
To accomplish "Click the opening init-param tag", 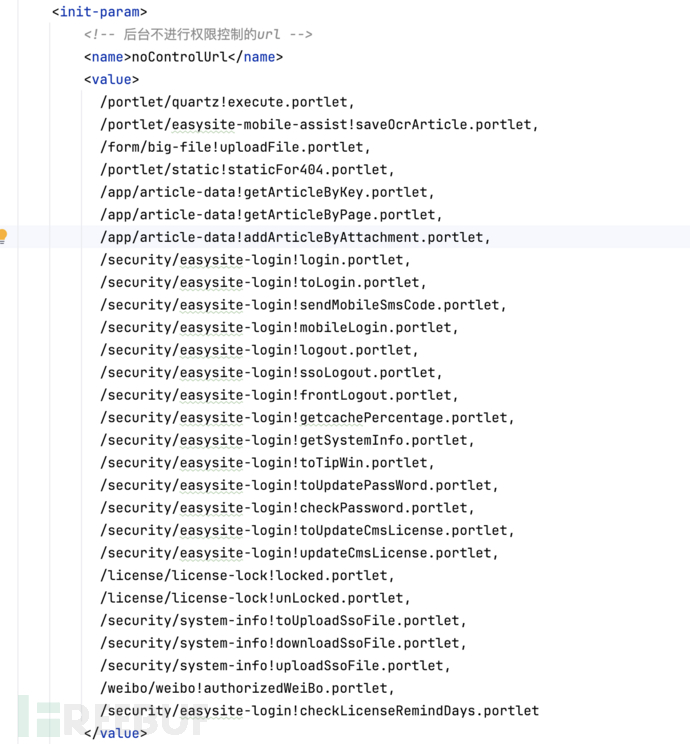I will pos(99,12).
